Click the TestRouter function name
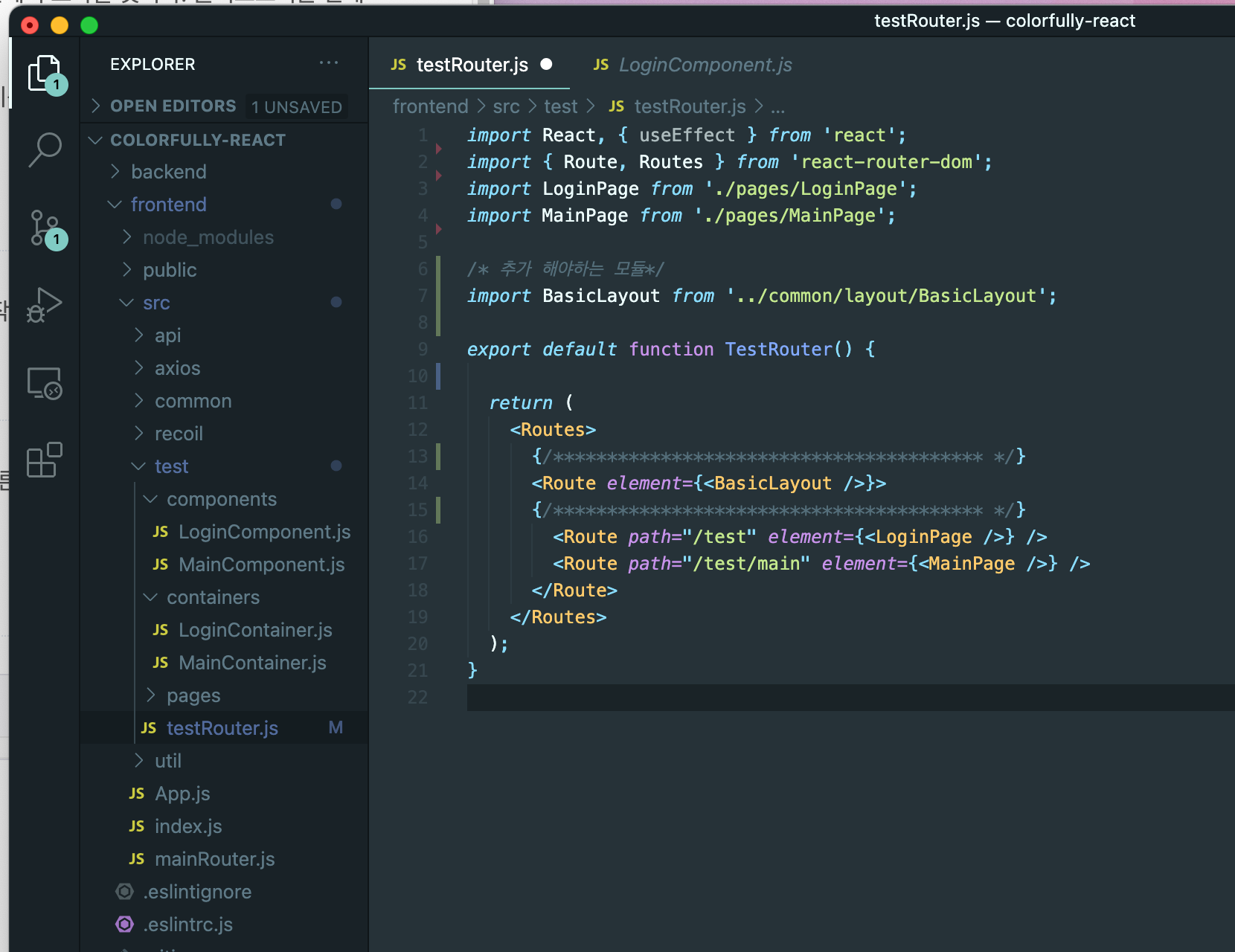 (778, 350)
